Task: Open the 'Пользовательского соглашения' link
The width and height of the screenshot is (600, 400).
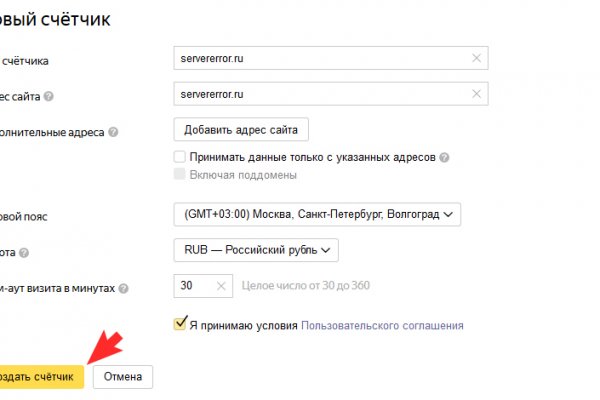Action: [382, 326]
